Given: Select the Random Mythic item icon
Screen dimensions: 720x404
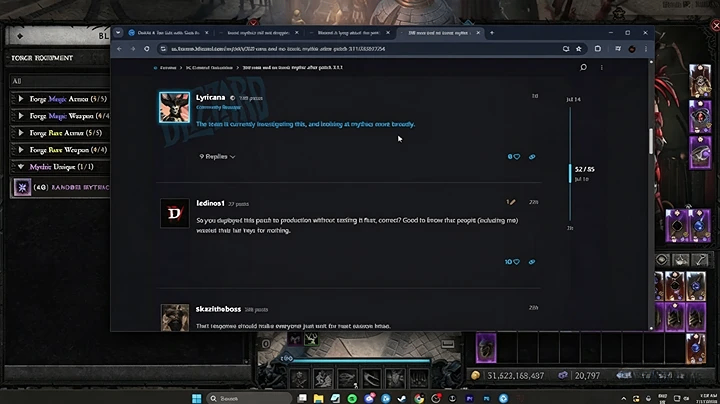Looking at the screenshot, I should (22, 187).
